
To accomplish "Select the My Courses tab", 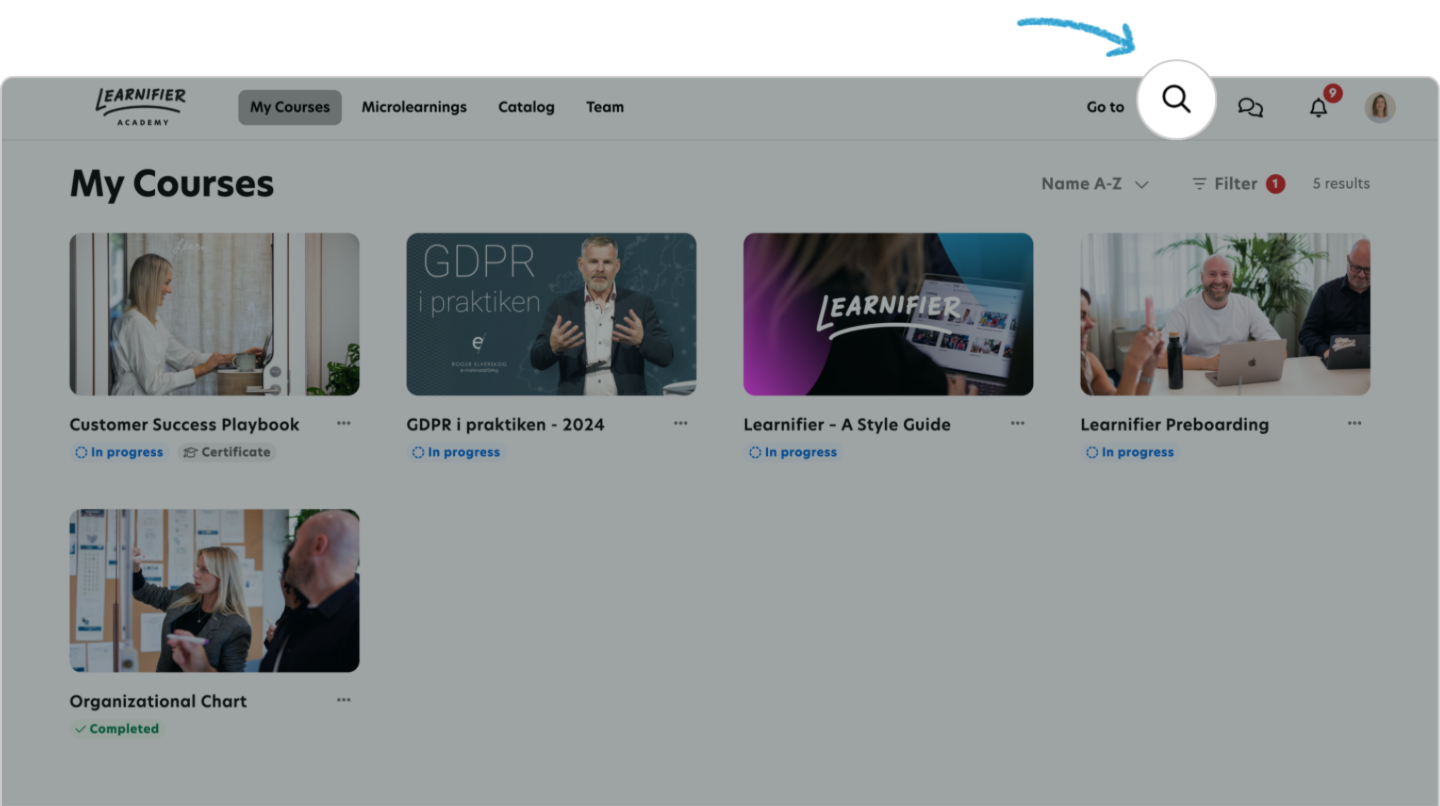I will coord(290,107).
